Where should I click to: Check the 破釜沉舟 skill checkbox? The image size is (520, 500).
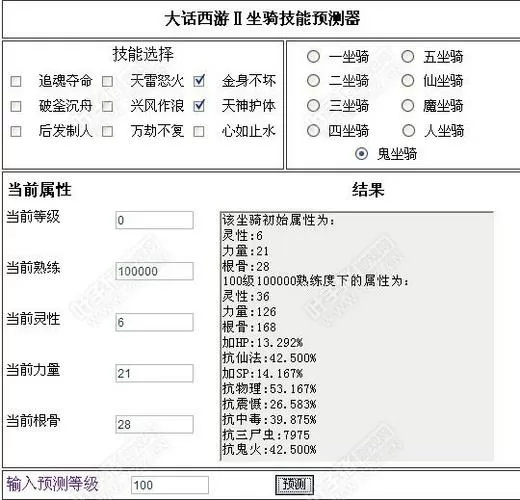pyautogui.click(x=16, y=106)
